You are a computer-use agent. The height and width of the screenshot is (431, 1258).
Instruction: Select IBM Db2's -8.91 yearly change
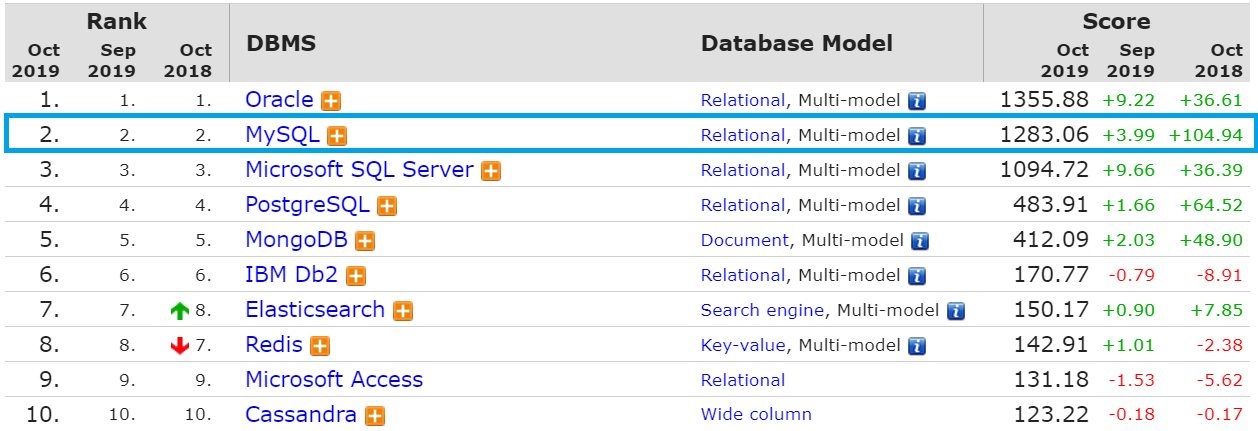pos(1219,276)
